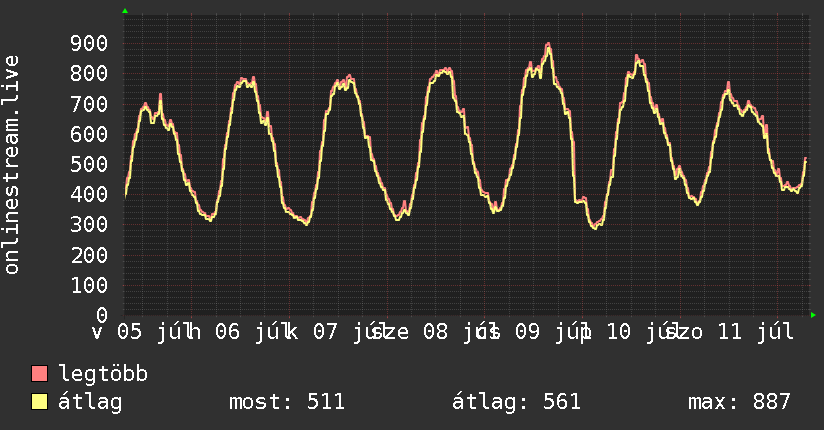Click the pink legtöbb legend swatch
Image resolution: width=824 pixels, height=430 pixels.
(39, 373)
